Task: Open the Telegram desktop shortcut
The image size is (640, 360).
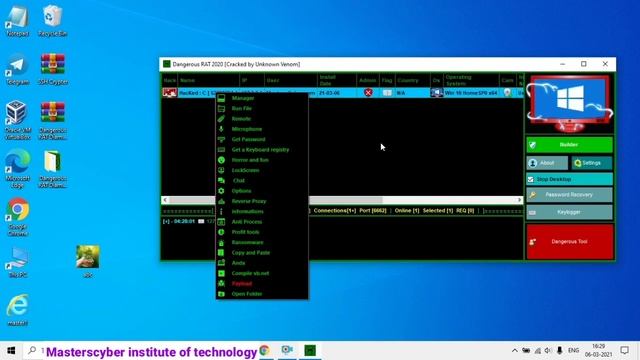Action: point(18,70)
